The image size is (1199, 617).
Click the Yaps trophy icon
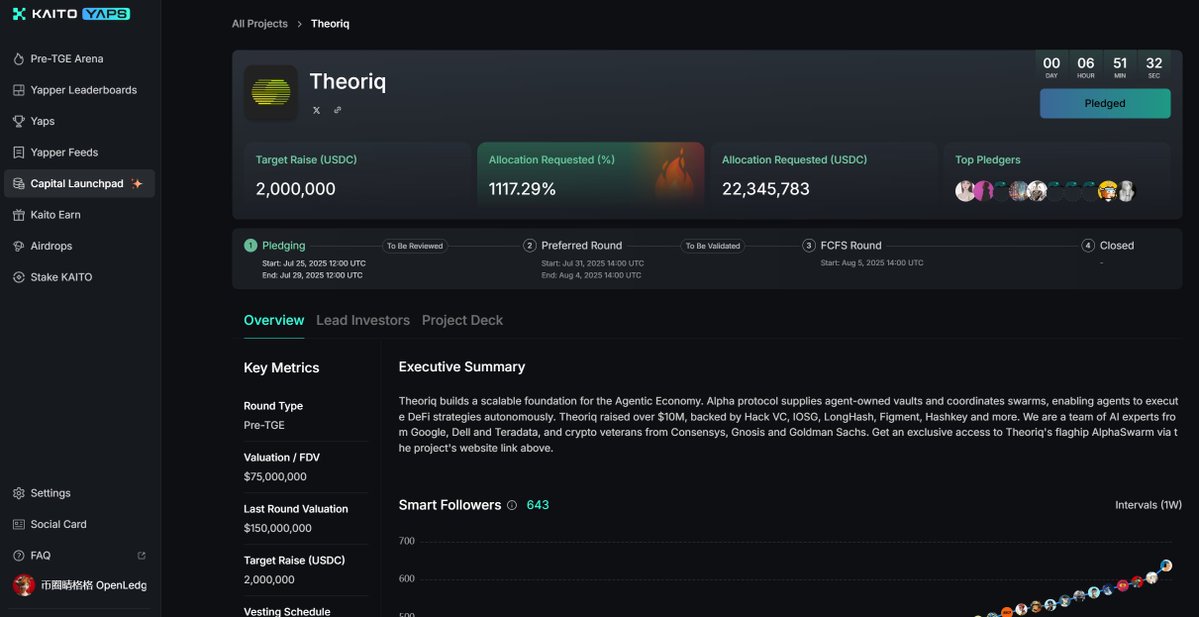pos(19,122)
